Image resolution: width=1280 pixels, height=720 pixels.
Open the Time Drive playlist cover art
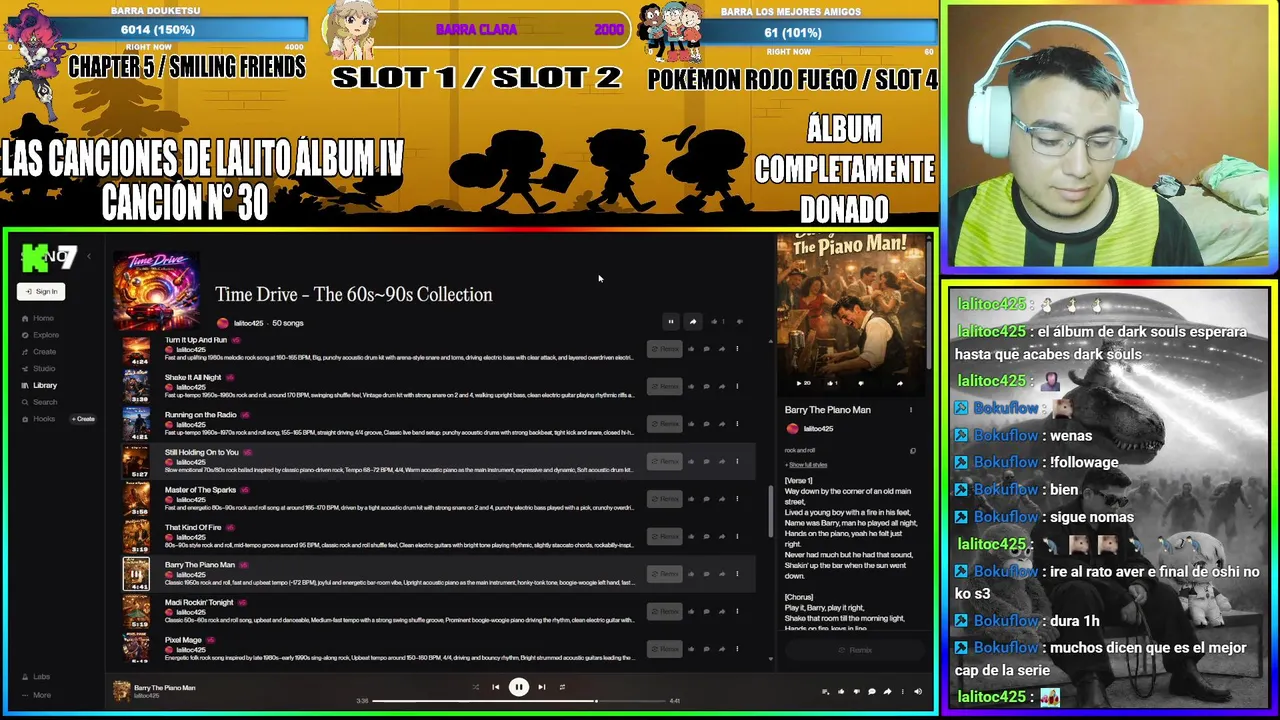click(156, 290)
